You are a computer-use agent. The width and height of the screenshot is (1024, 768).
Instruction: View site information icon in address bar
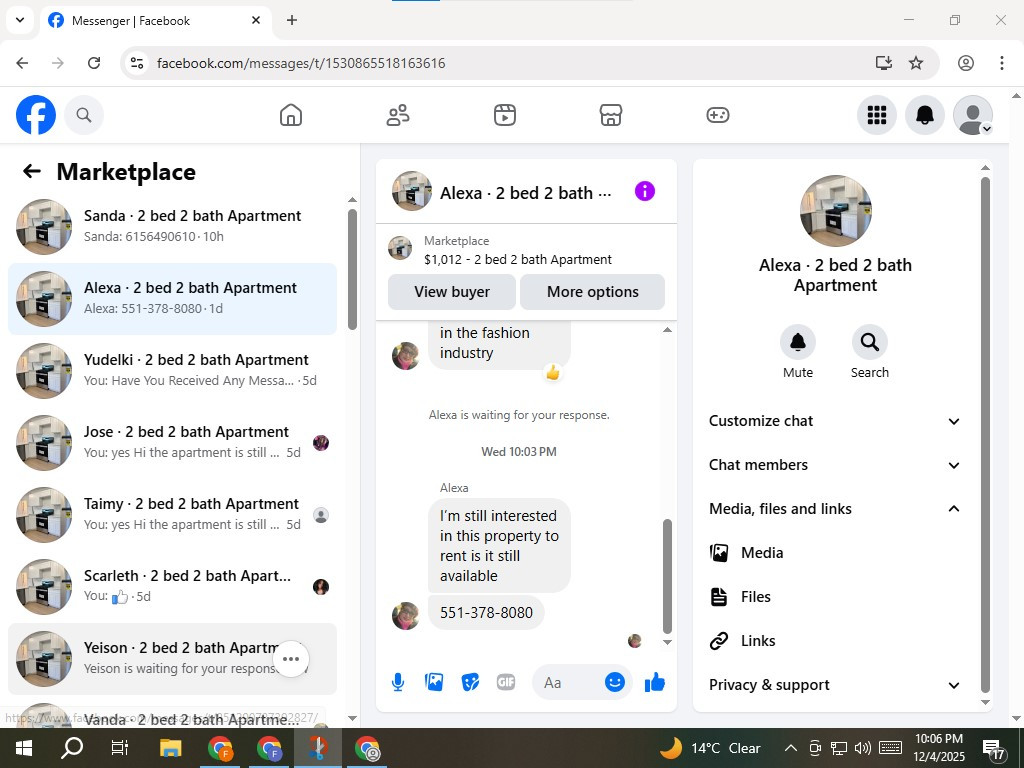tap(136, 63)
